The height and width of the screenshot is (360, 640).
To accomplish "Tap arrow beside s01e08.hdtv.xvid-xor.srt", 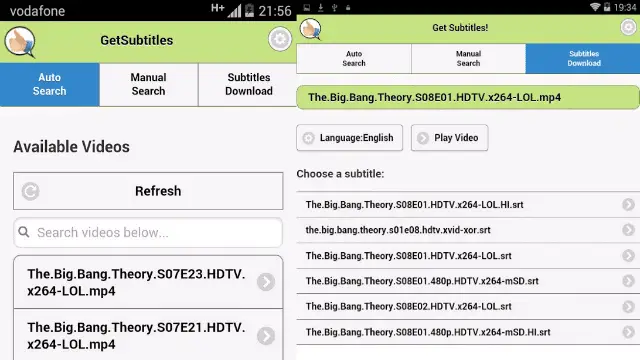I will pyautogui.click(x=628, y=230).
